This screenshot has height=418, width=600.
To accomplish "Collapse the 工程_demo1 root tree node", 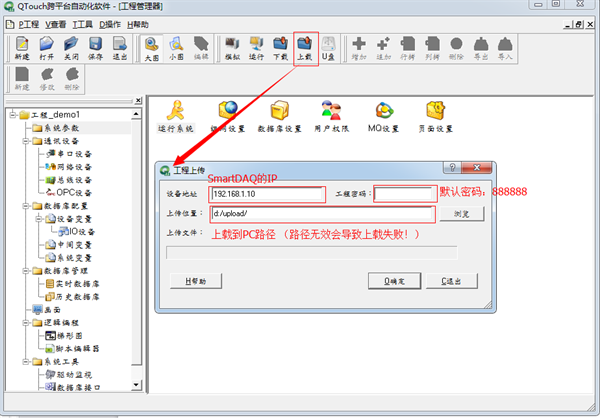I will click(x=11, y=114).
